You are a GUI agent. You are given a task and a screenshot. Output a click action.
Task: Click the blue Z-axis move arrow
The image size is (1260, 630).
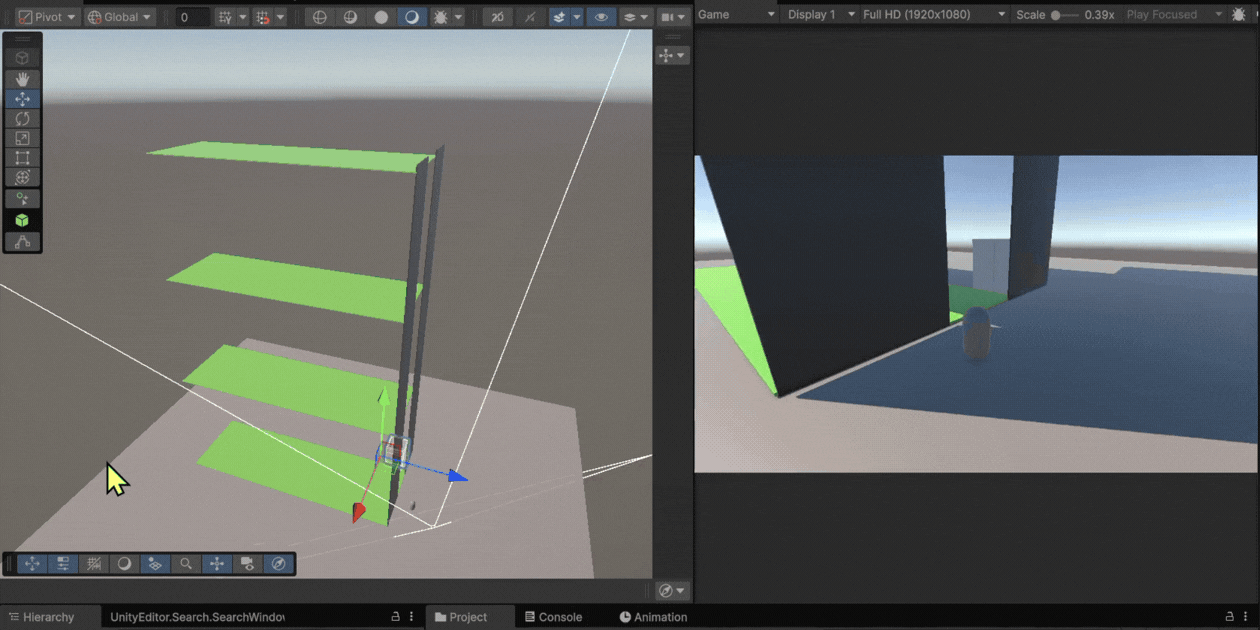tap(457, 476)
